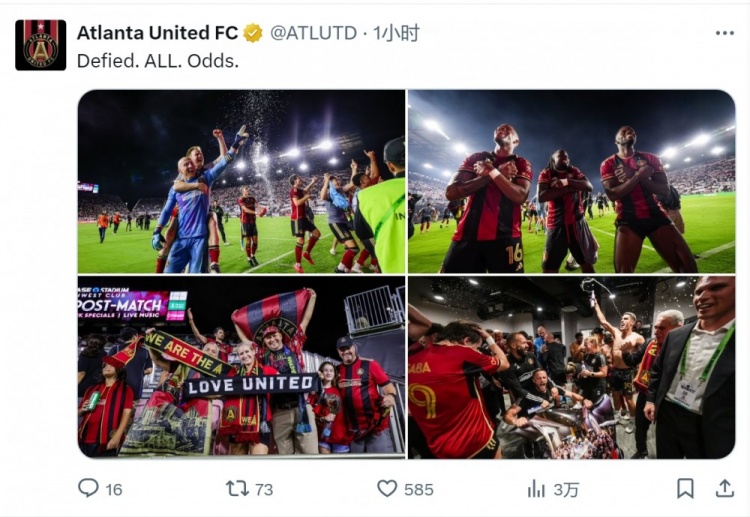
Task: Like the post with heart icon
Action: coord(387,488)
